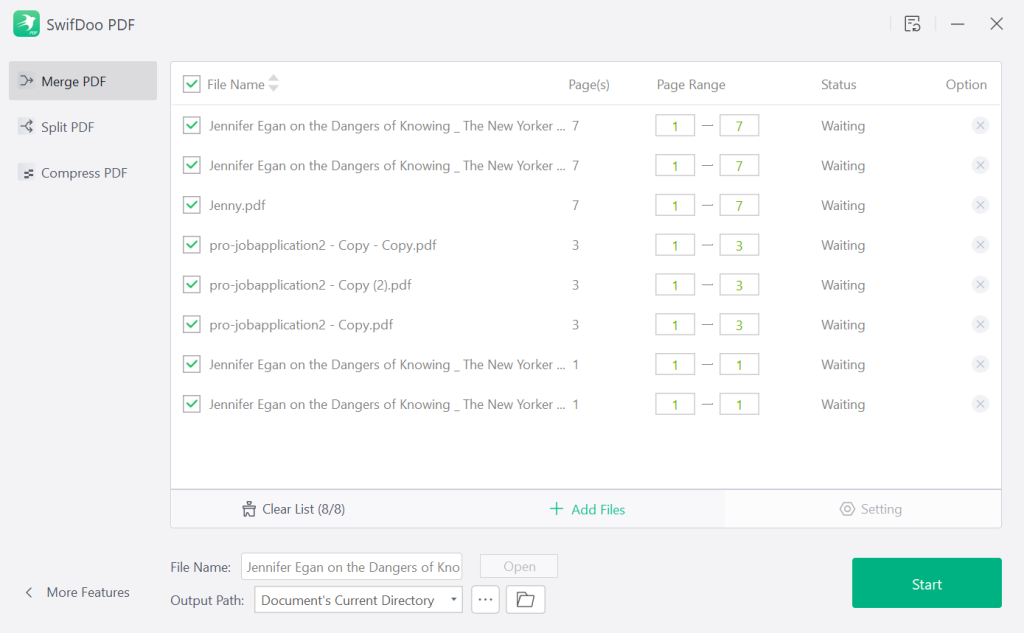Remove pro-jobapplication2 - Copy.pdf via X icon

[980, 325]
